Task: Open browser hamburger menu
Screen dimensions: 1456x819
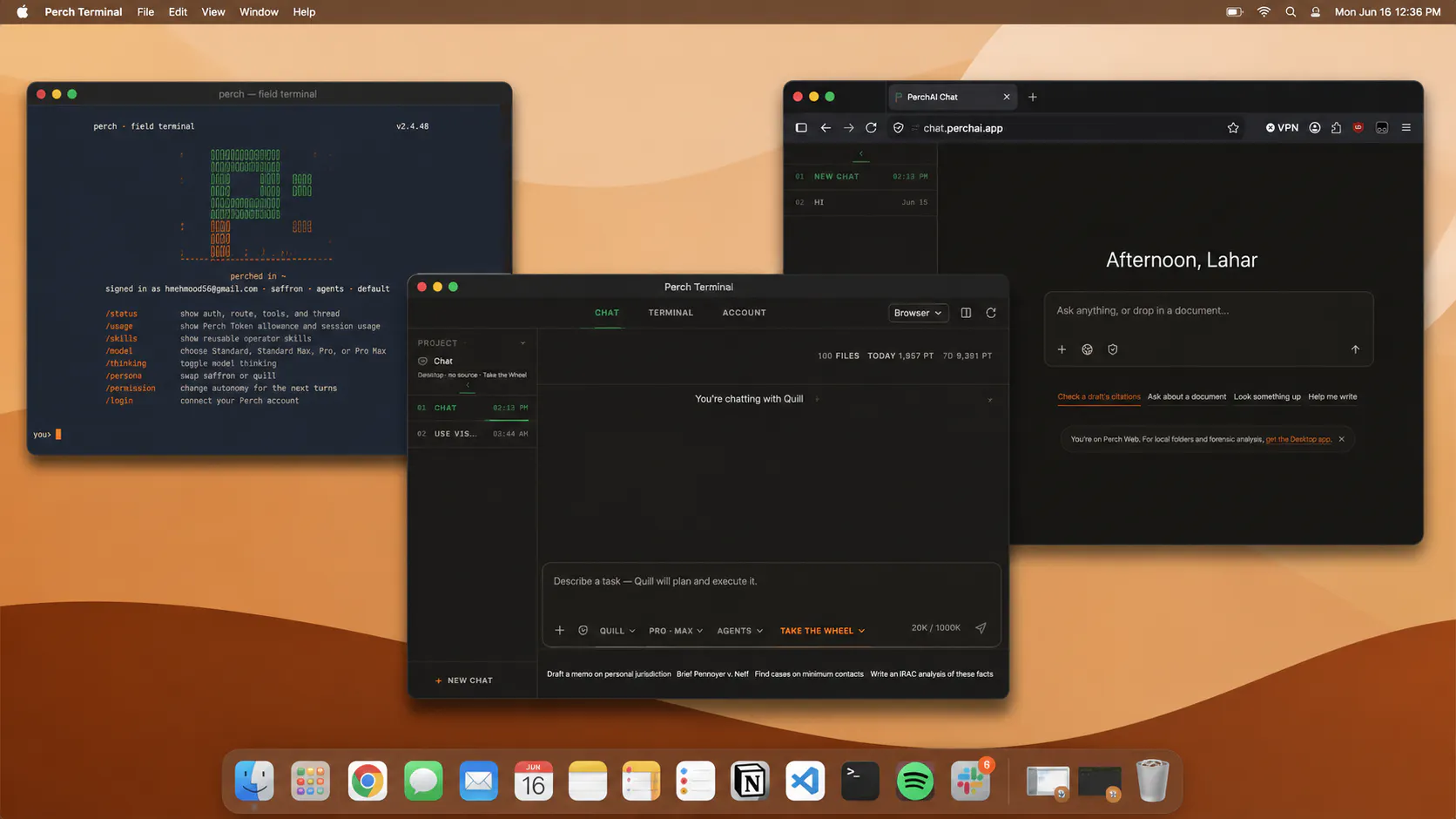Action: click(x=1406, y=128)
